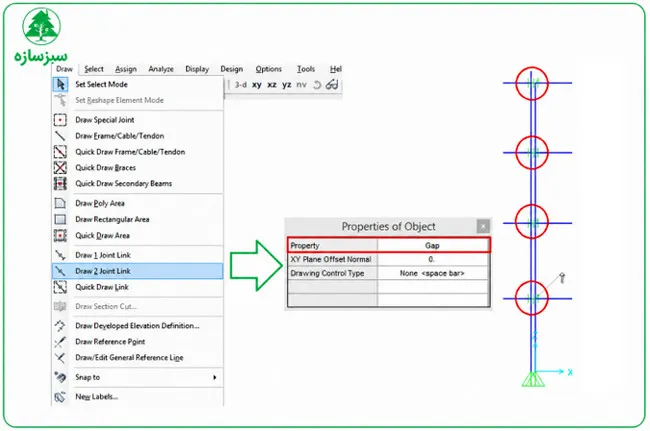
Task: Edit the XY Plane Offset Normal value
Action: pyautogui.click(x=433, y=259)
